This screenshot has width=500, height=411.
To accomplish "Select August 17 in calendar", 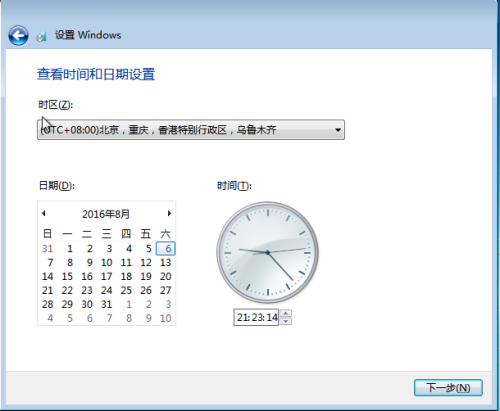I will point(106,276).
